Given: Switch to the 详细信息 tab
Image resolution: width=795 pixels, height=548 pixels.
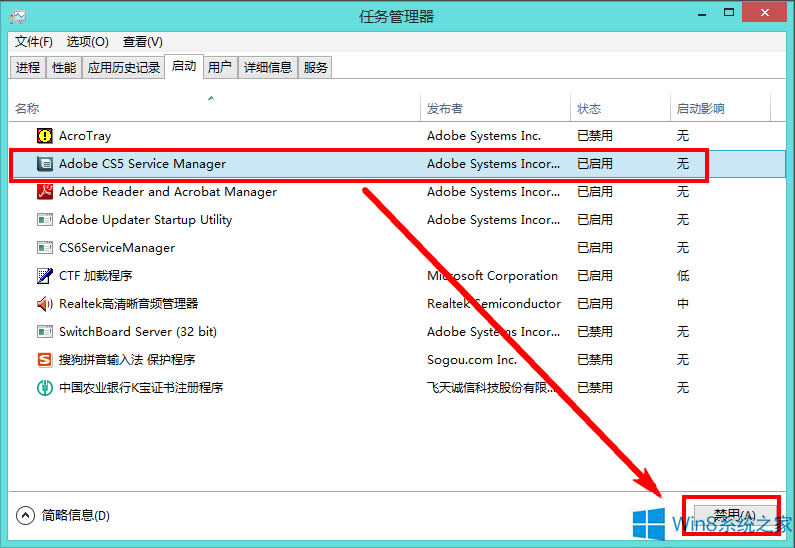Looking at the screenshot, I should coord(268,67).
